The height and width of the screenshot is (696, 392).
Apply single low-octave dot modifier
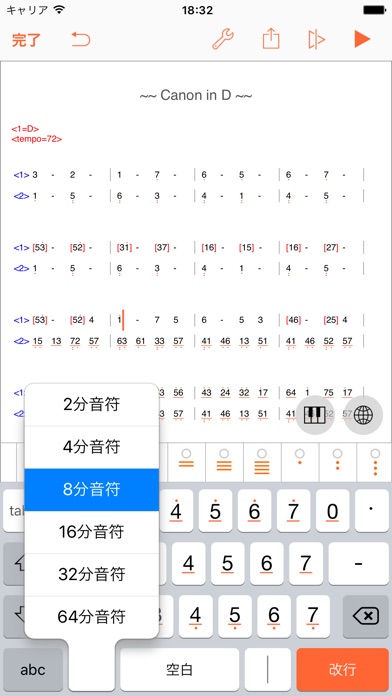pyautogui.click(x=300, y=462)
